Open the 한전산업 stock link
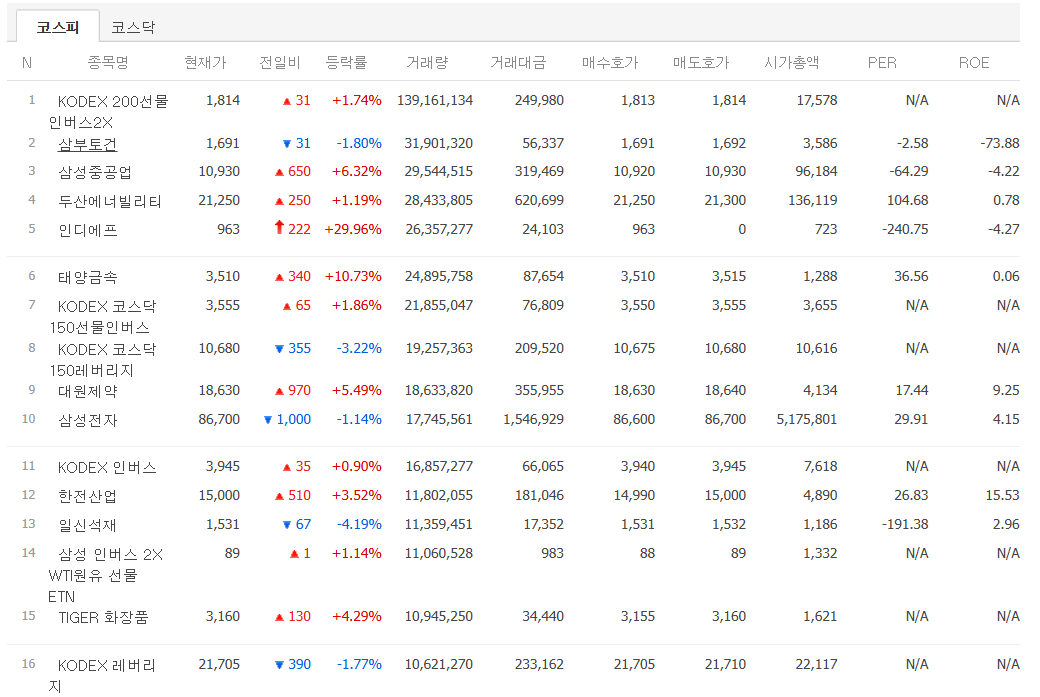The height and width of the screenshot is (697, 1040). pyautogui.click(x=88, y=496)
